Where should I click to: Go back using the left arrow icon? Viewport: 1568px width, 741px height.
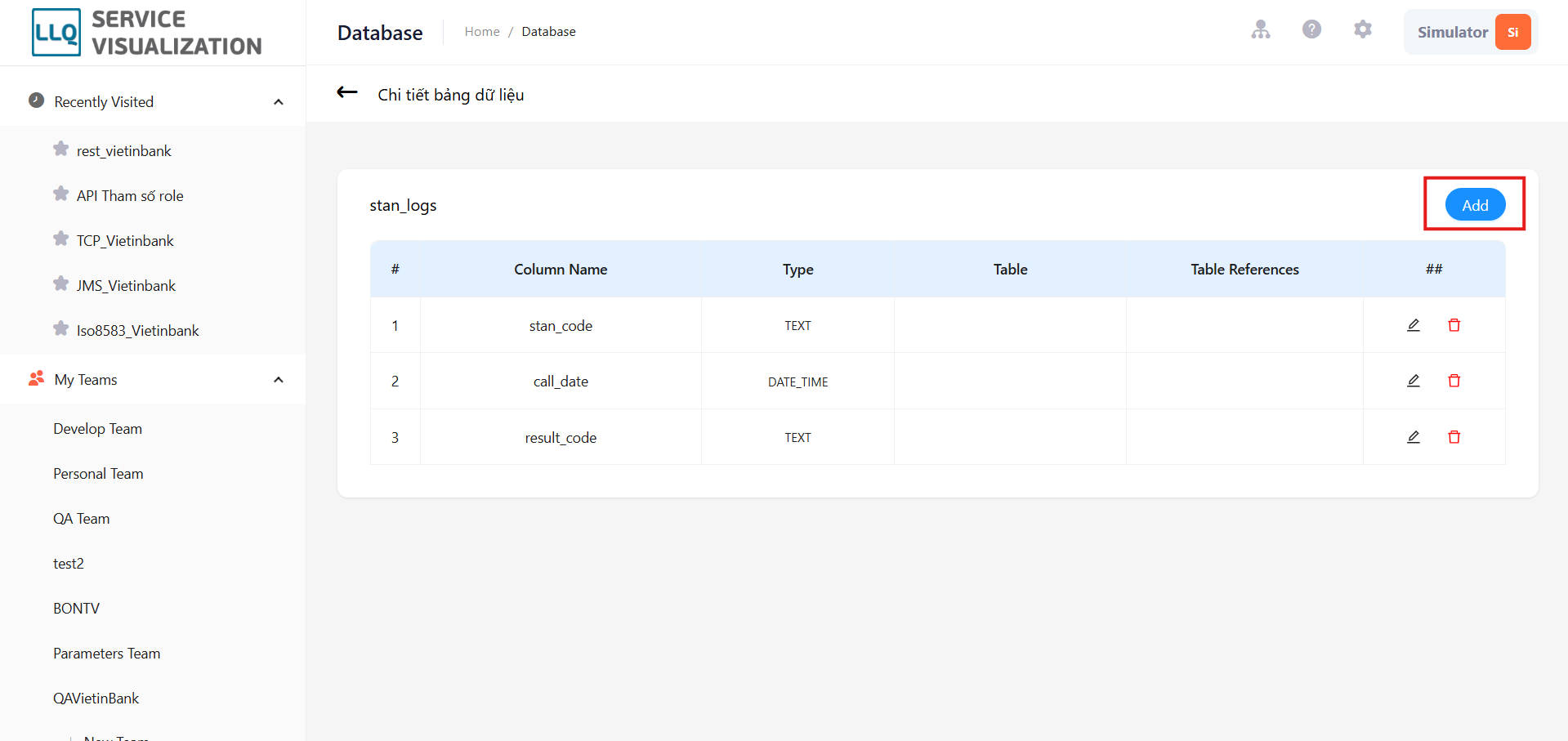[347, 92]
